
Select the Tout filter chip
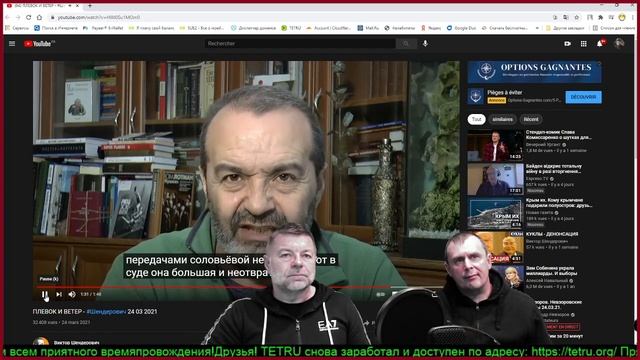pos(476,119)
